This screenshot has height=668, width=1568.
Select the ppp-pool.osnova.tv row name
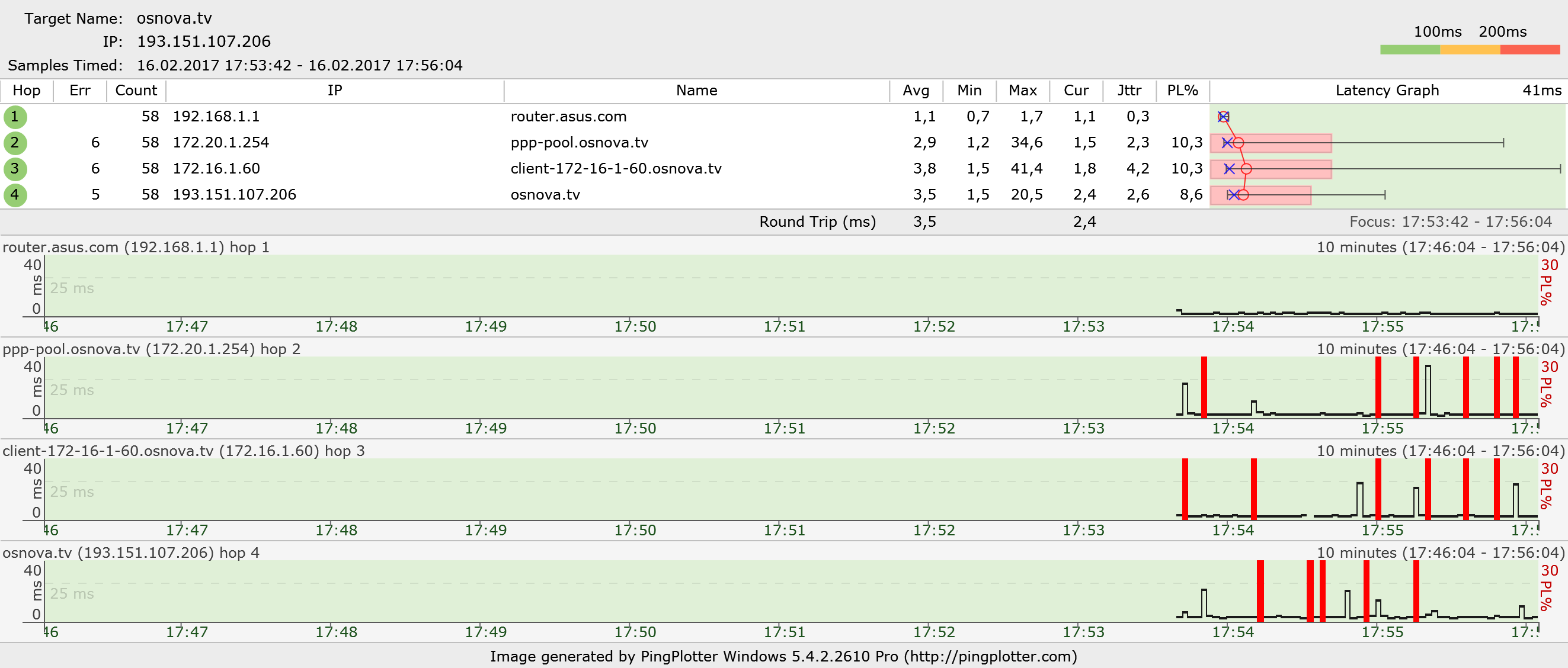(579, 142)
